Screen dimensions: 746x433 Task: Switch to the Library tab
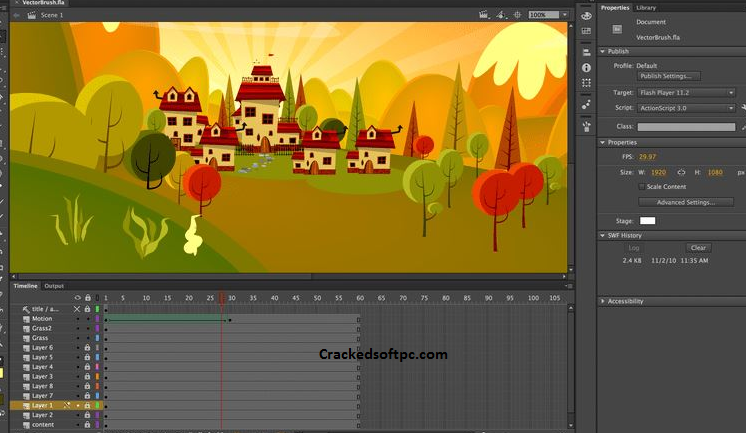pyautogui.click(x=646, y=8)
